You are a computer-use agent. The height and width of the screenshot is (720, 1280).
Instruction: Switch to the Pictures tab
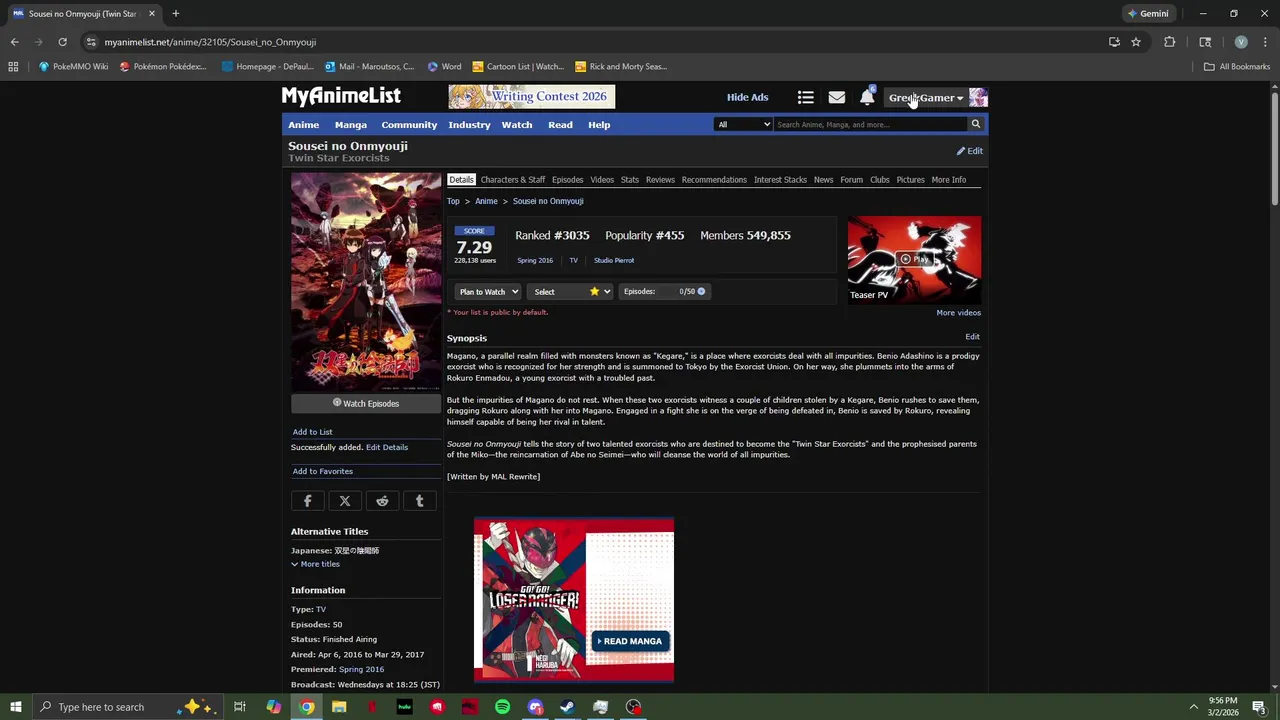(910, 180)
